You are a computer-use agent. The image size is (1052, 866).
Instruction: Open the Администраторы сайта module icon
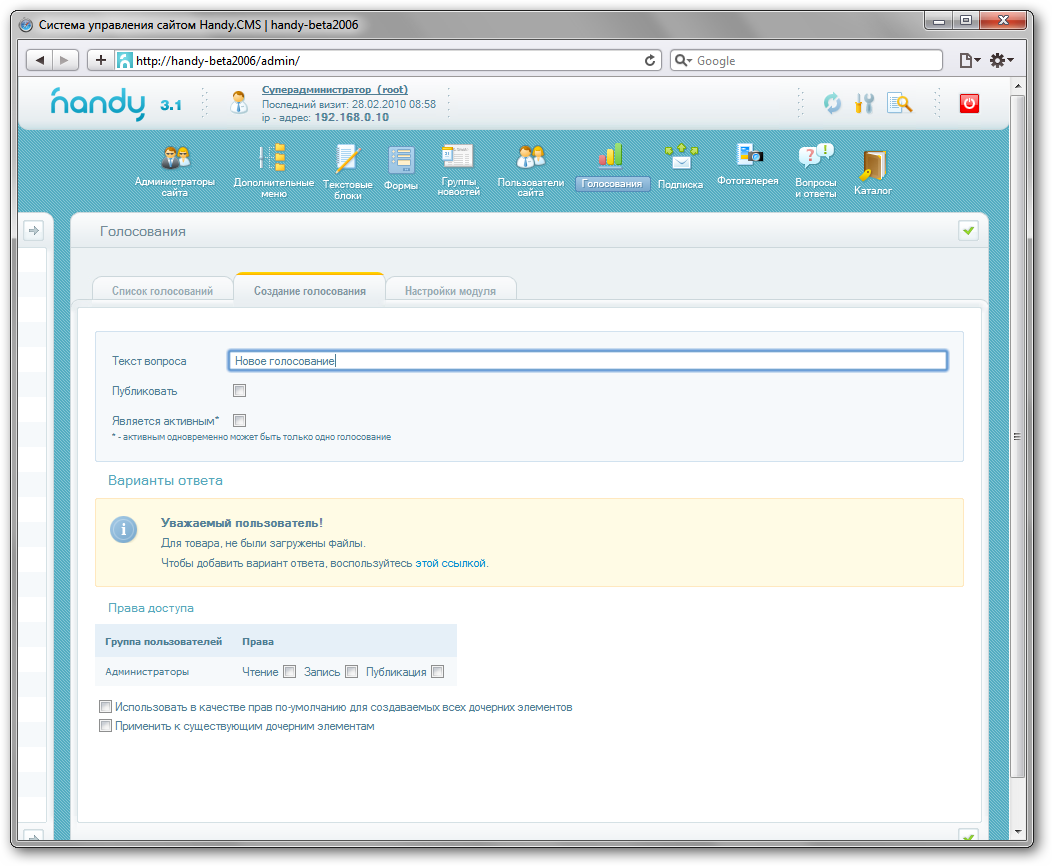(176, 160)
